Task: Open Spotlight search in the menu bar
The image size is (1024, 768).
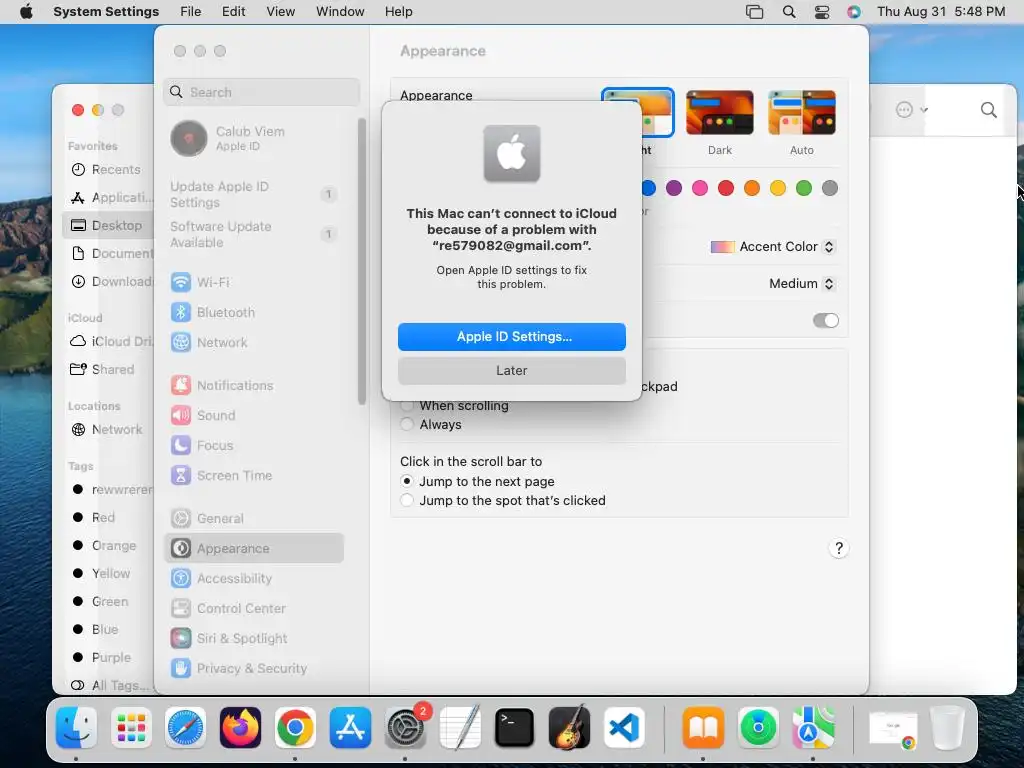Action: coord(789,12)
